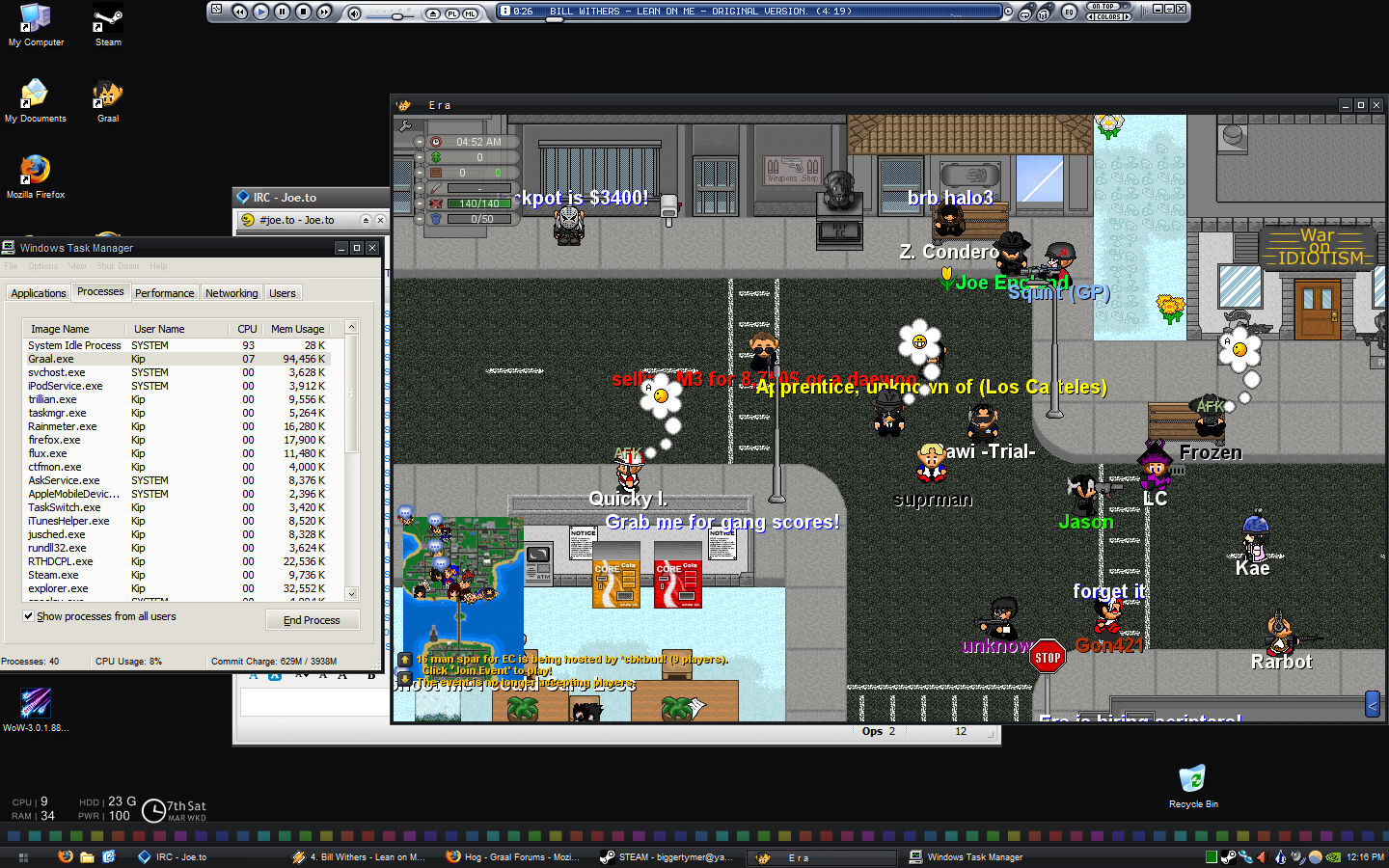This screenshot has width=1389, height=868.
Task: Toggle the ML media library button
Action: (470, 14)
